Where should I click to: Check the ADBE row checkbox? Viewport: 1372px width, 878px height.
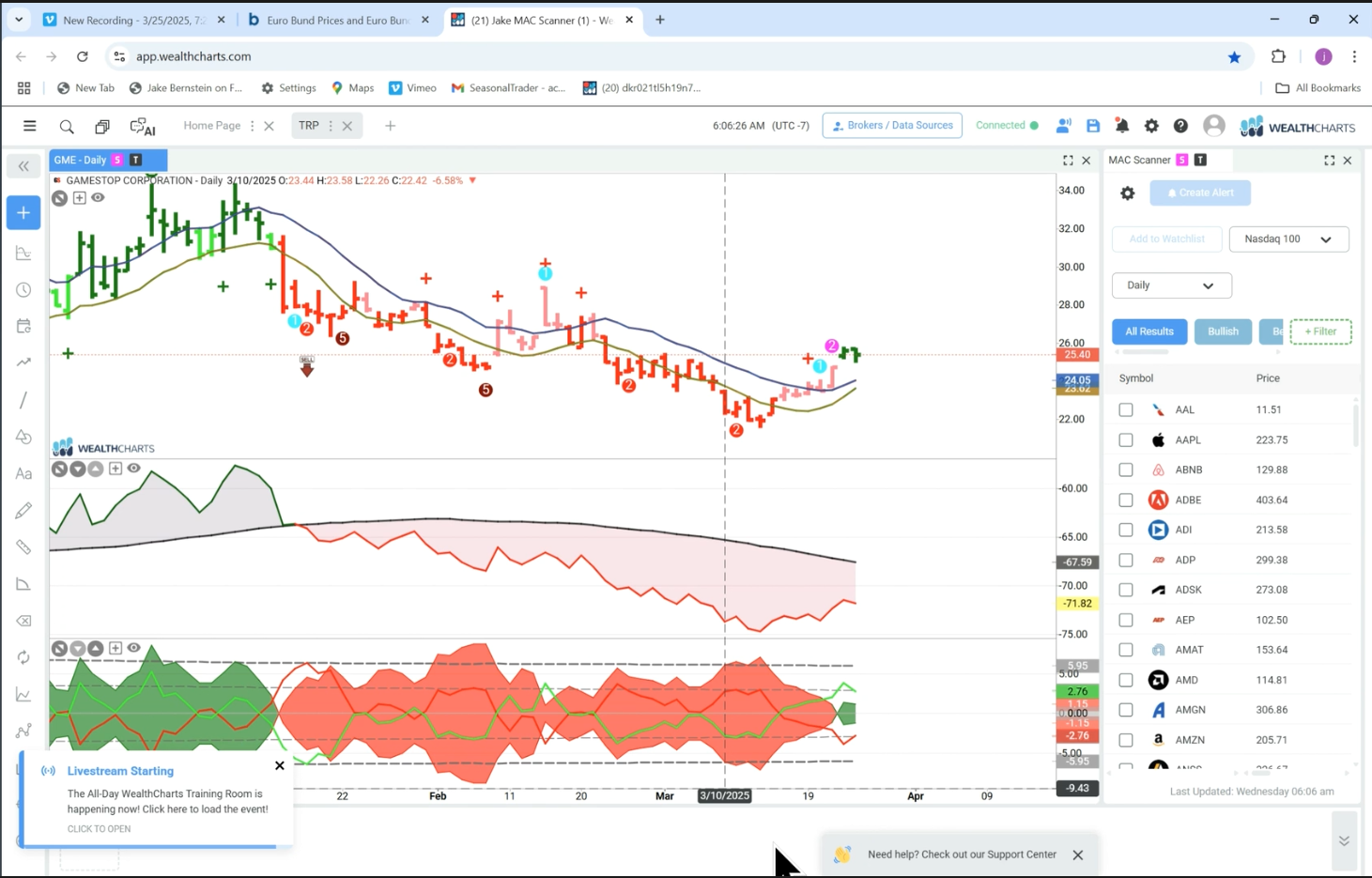(x=1126, y=500)
